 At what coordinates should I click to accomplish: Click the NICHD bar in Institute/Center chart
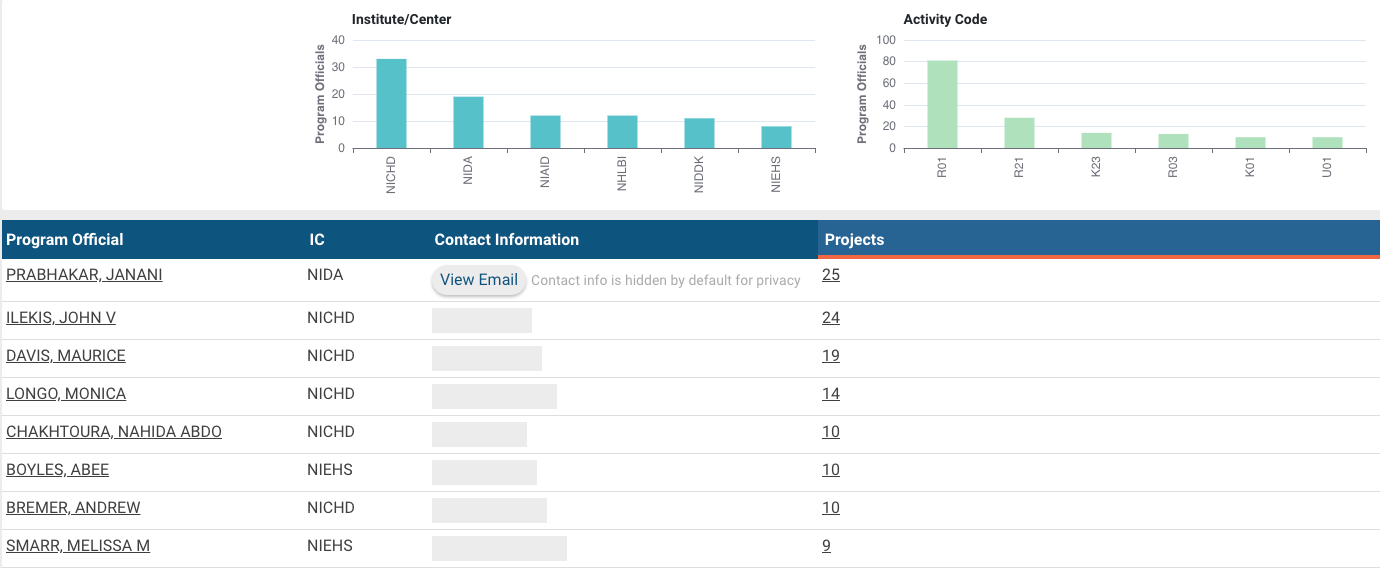[x=391, y=104]
